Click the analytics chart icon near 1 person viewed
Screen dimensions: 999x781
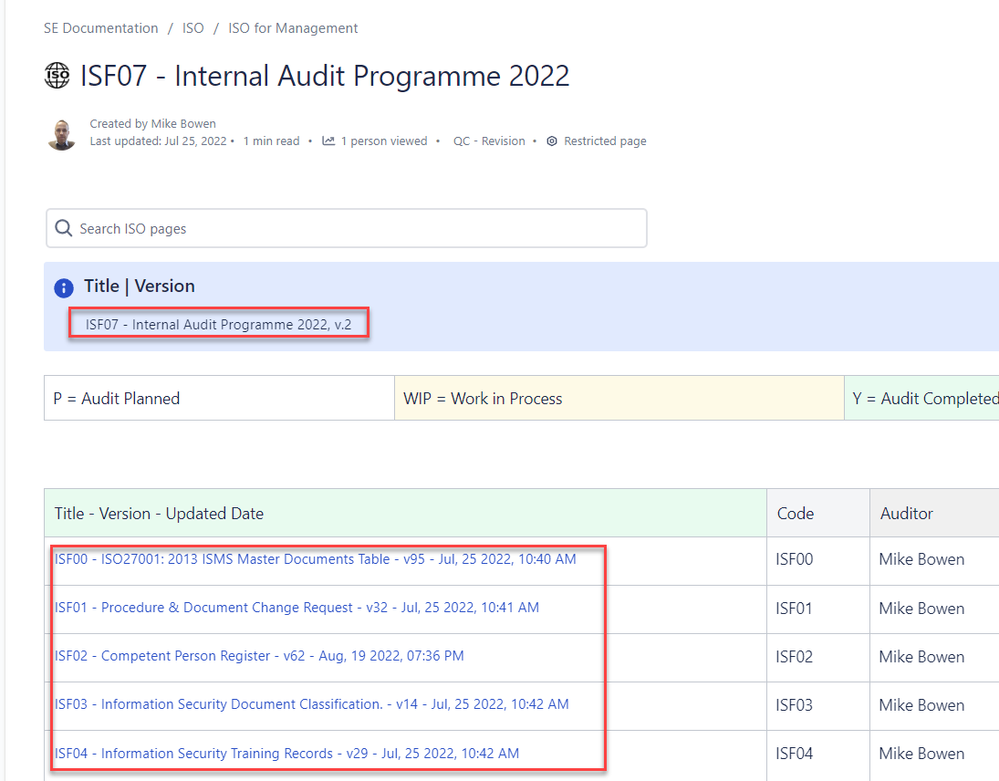[x=329, y=141]
